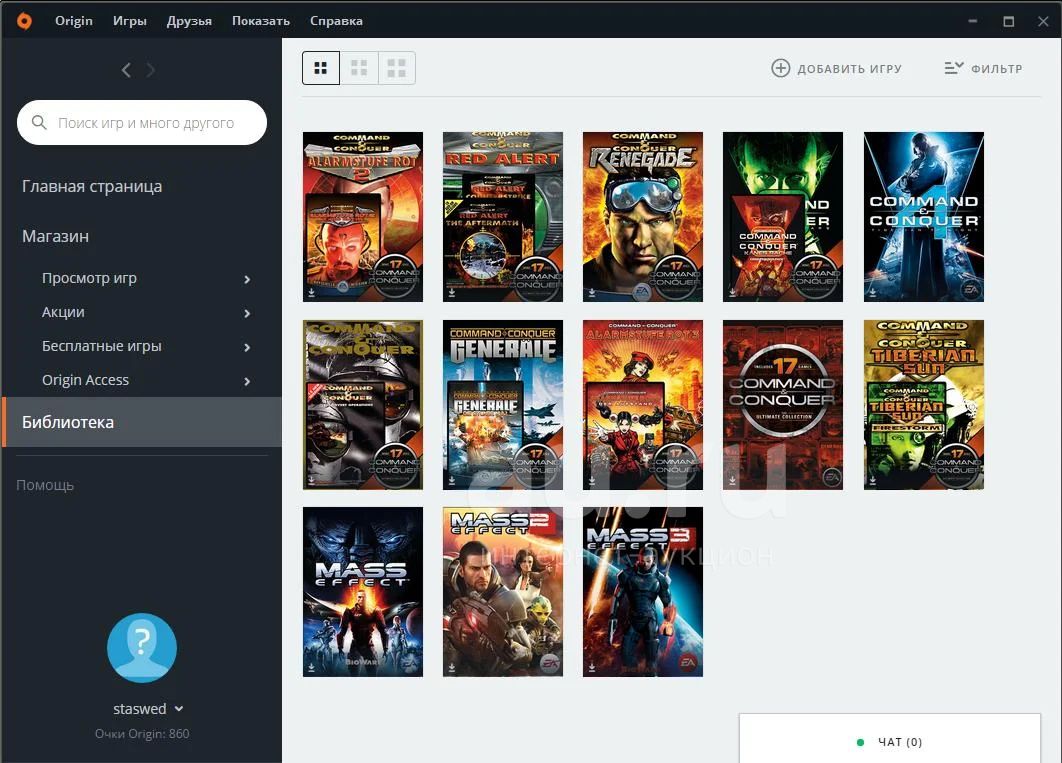Viewport: 1062px width, 763px height.
Task: Select the medium tile grid view
Action: (x=358, y=68)
